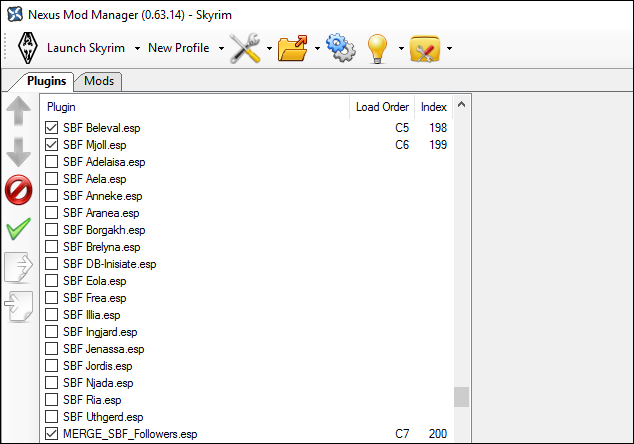Check the SBF Jenassa.esp box

point(51,349)
